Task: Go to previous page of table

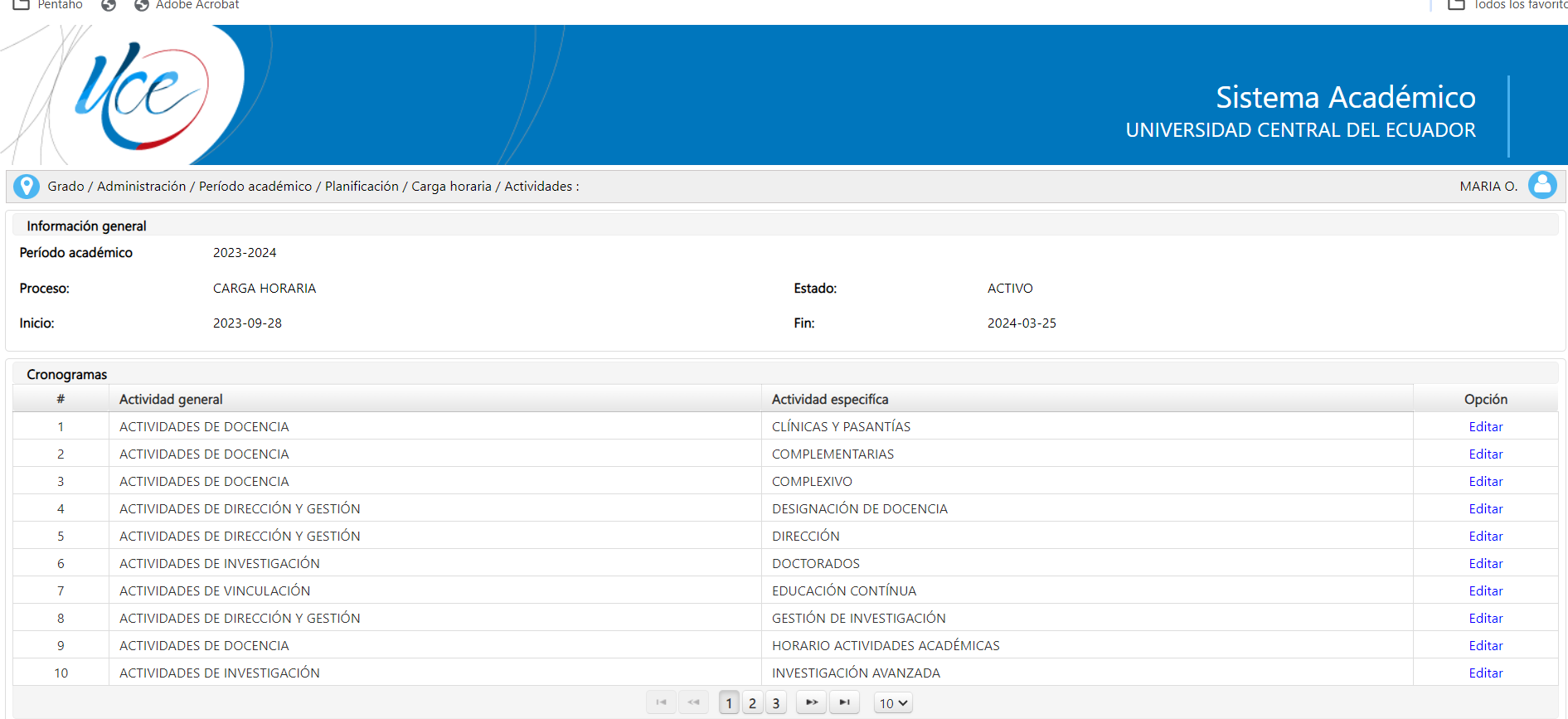Action: pos(693,702)
